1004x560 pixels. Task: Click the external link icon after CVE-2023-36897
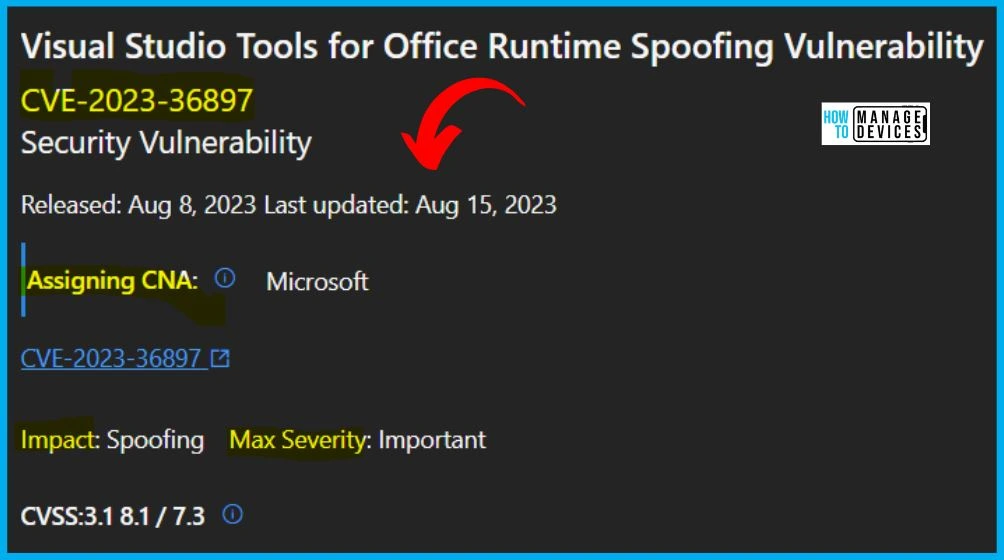pyautogui.click(x=220, y=358)
